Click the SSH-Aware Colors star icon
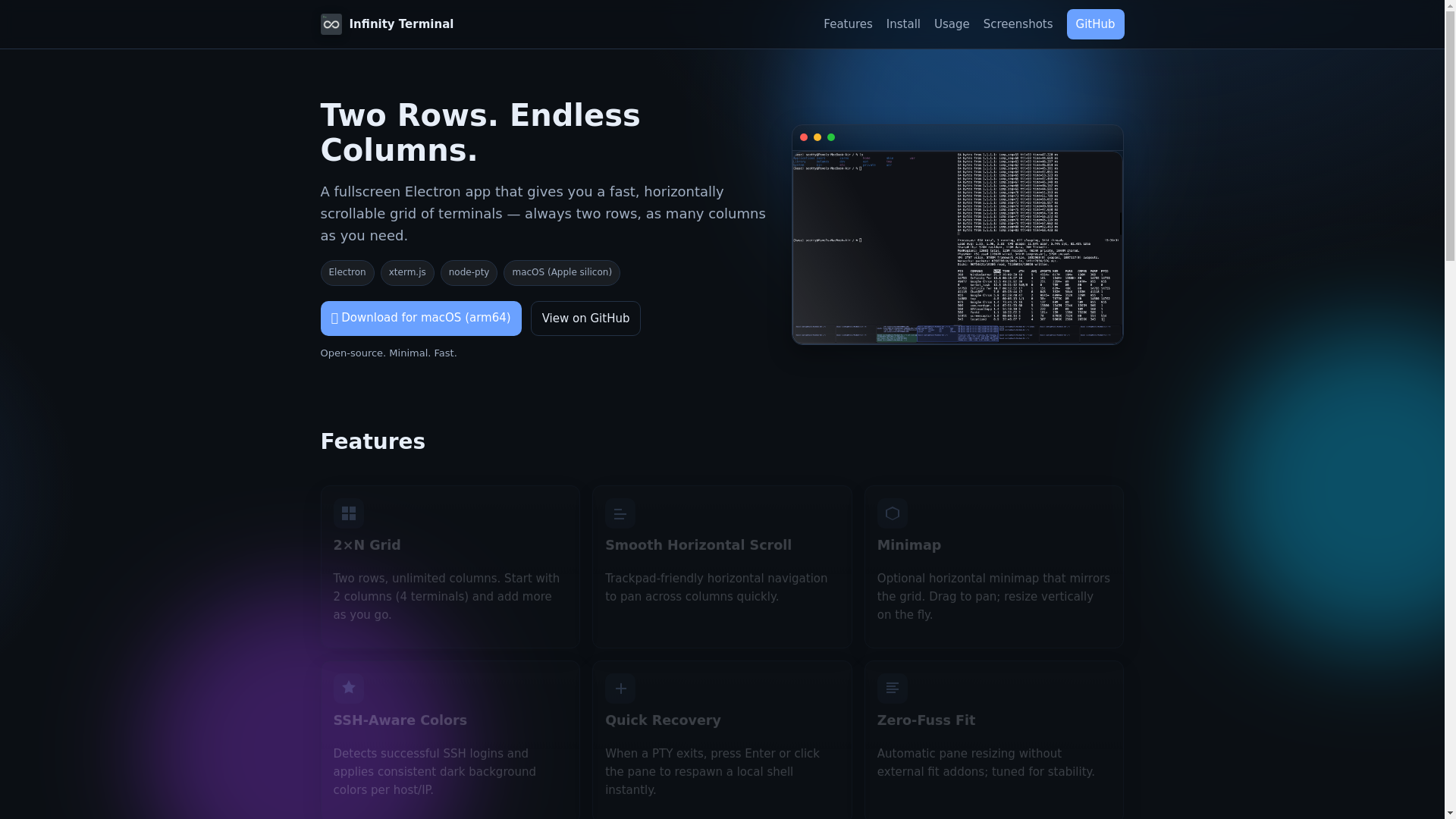 click(349, 689)
